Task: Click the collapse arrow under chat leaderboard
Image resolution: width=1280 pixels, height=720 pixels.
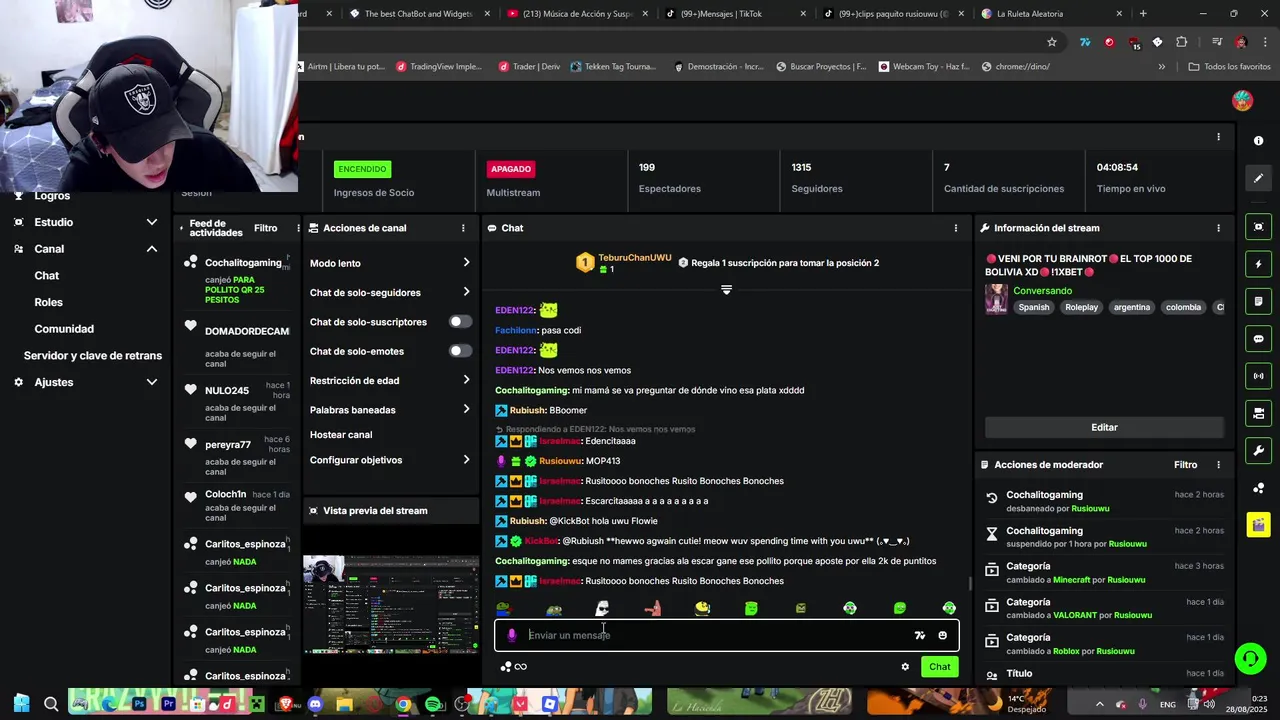Action: [x=726, y=290]
